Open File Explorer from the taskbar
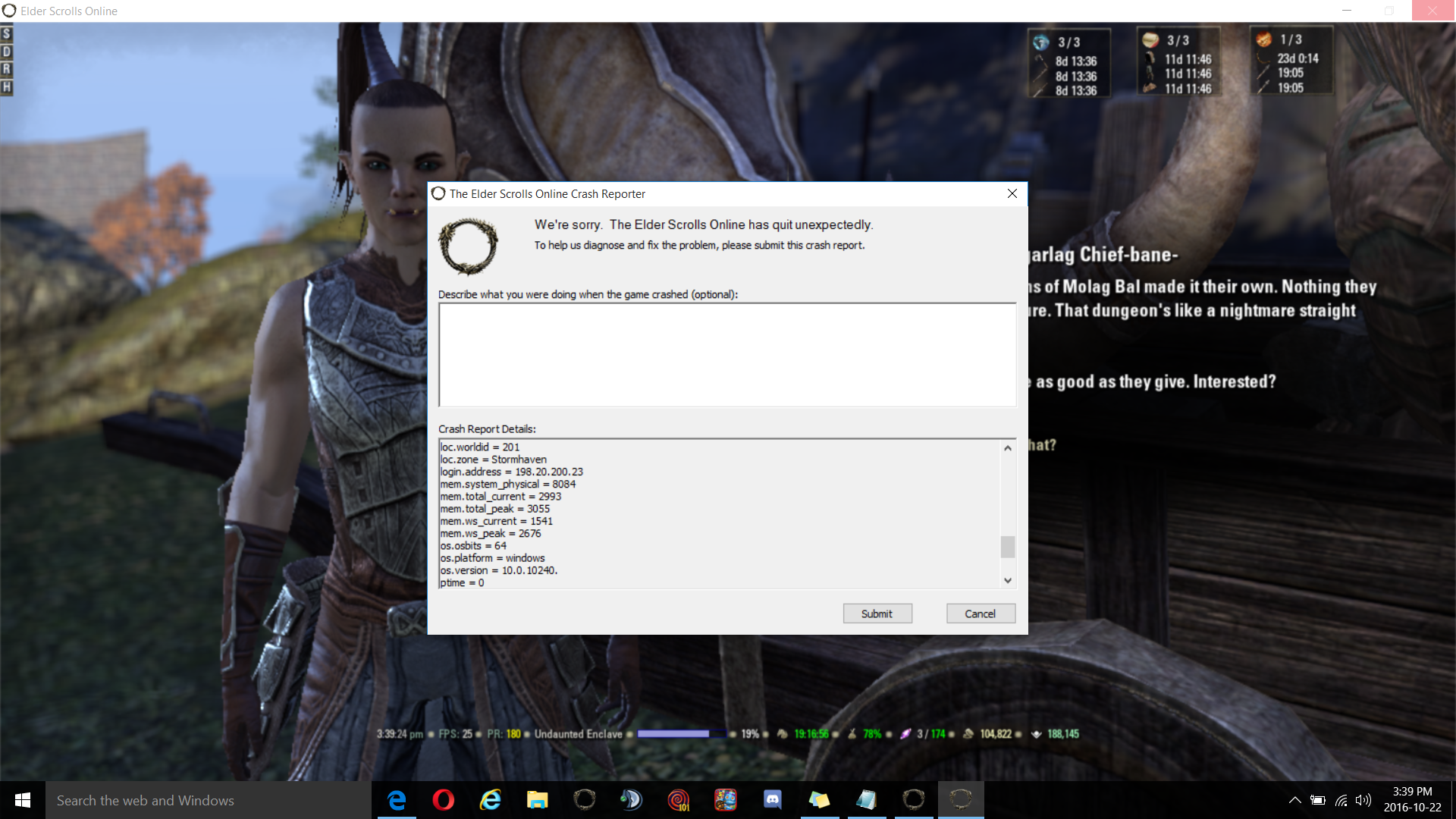 (x=538, y=800)
